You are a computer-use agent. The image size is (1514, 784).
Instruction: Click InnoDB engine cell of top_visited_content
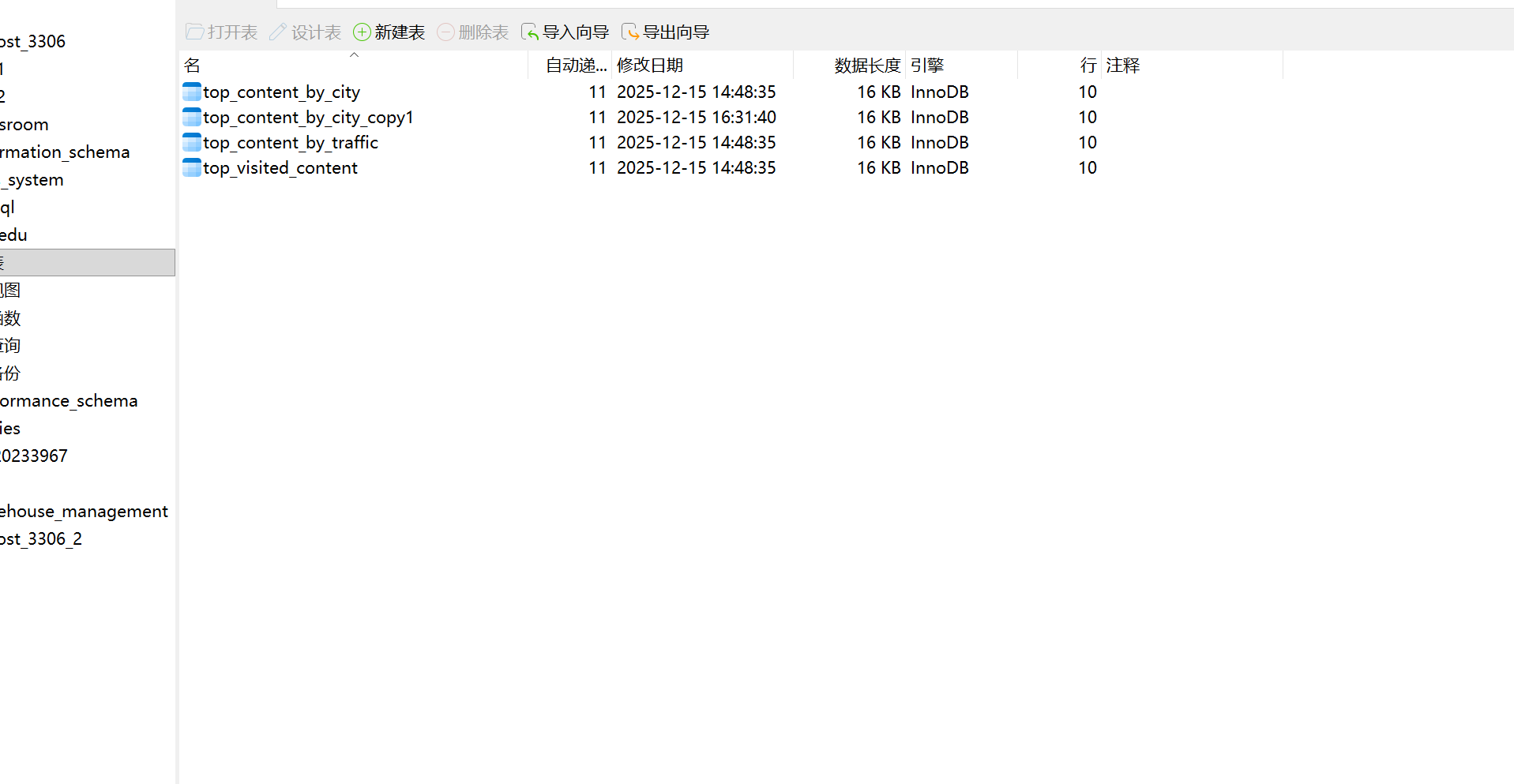(940, 168)
